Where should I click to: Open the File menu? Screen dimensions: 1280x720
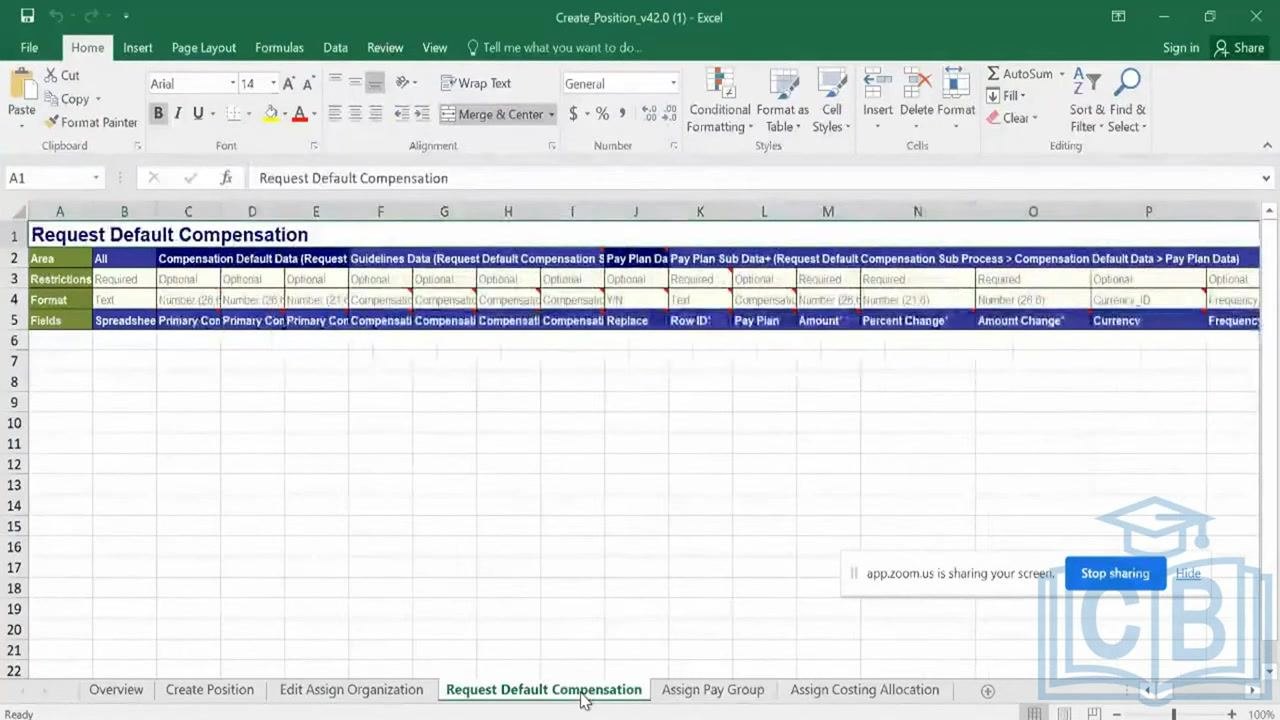tap(29, 47)
